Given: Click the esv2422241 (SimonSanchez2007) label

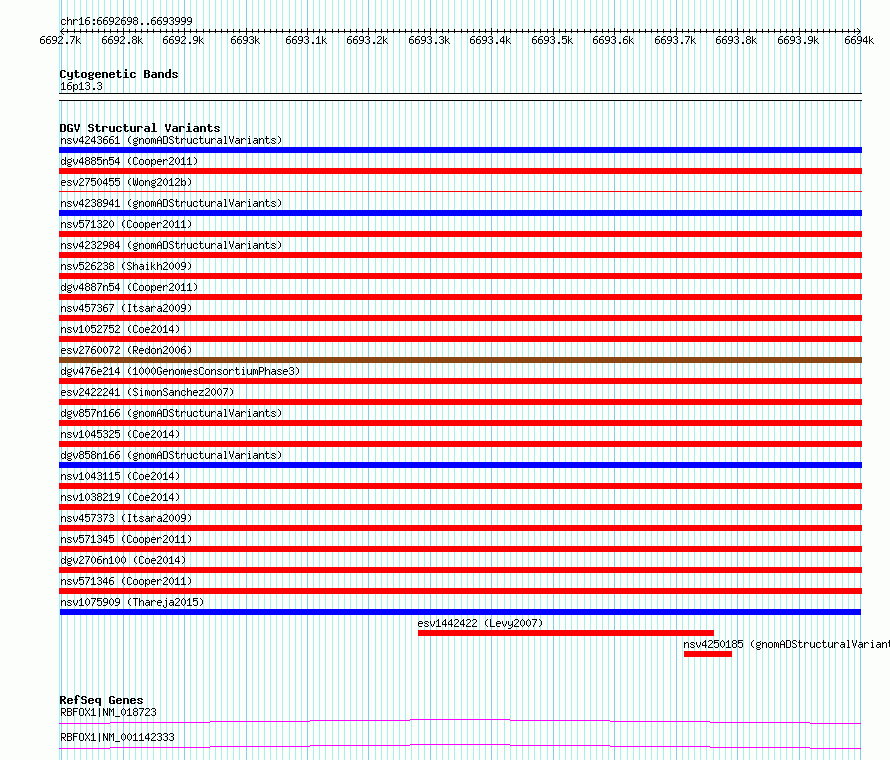Looking at the screenshot, I should (x=147, y=392).
